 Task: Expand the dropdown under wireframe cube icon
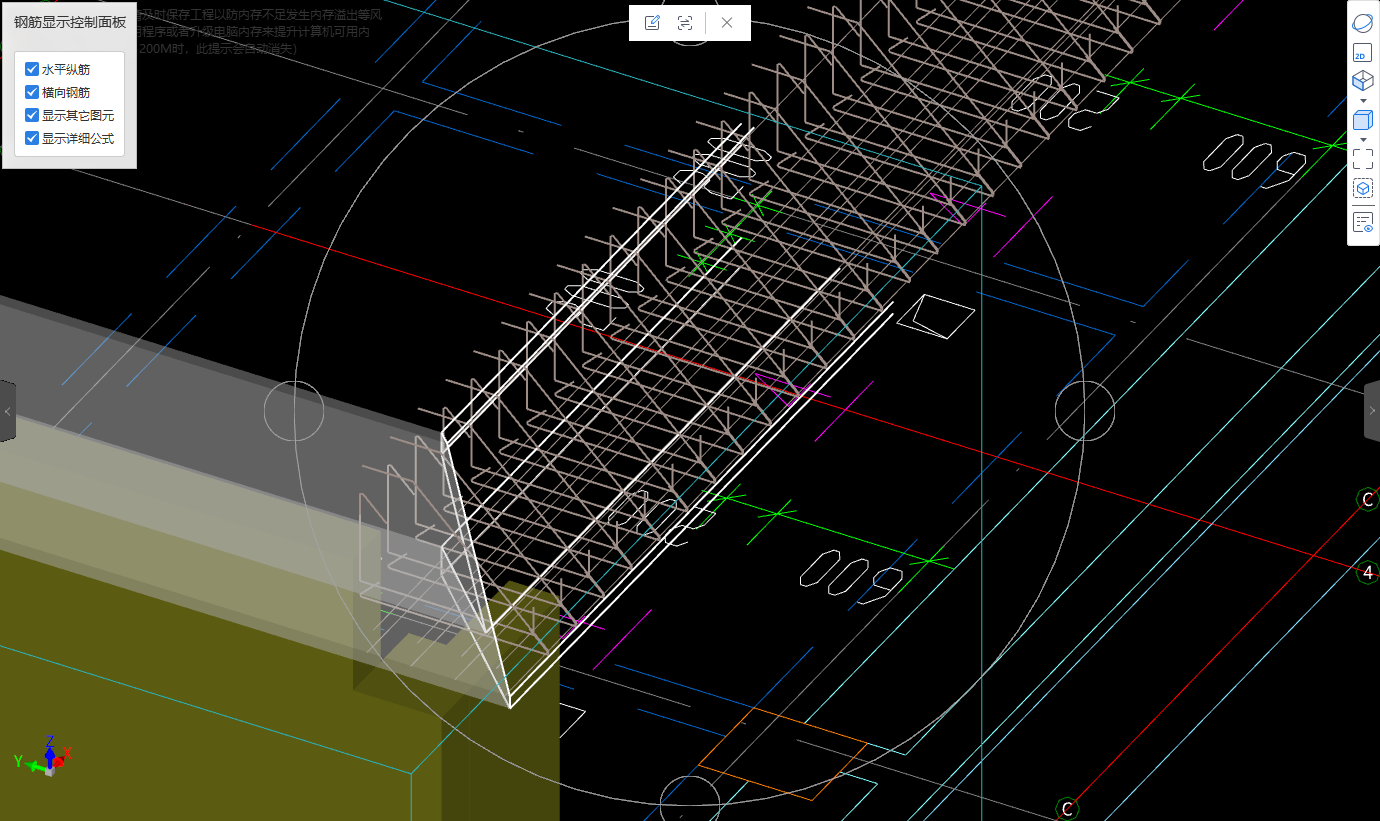tap(1363, 100)
